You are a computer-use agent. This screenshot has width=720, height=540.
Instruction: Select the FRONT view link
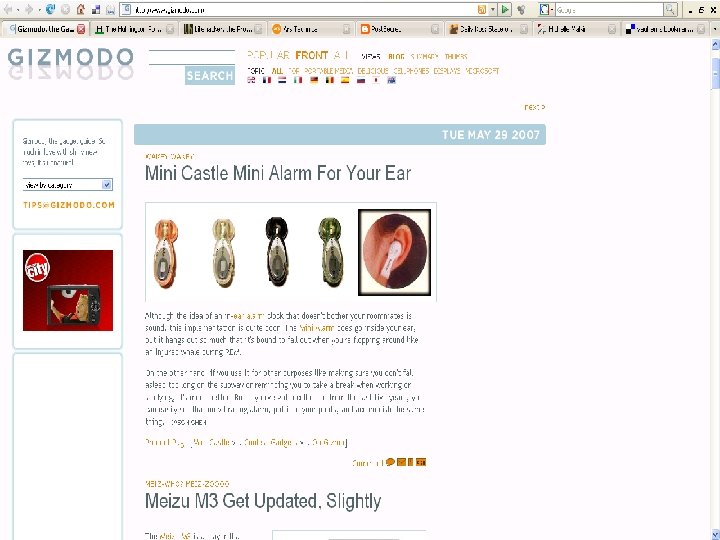312,56
